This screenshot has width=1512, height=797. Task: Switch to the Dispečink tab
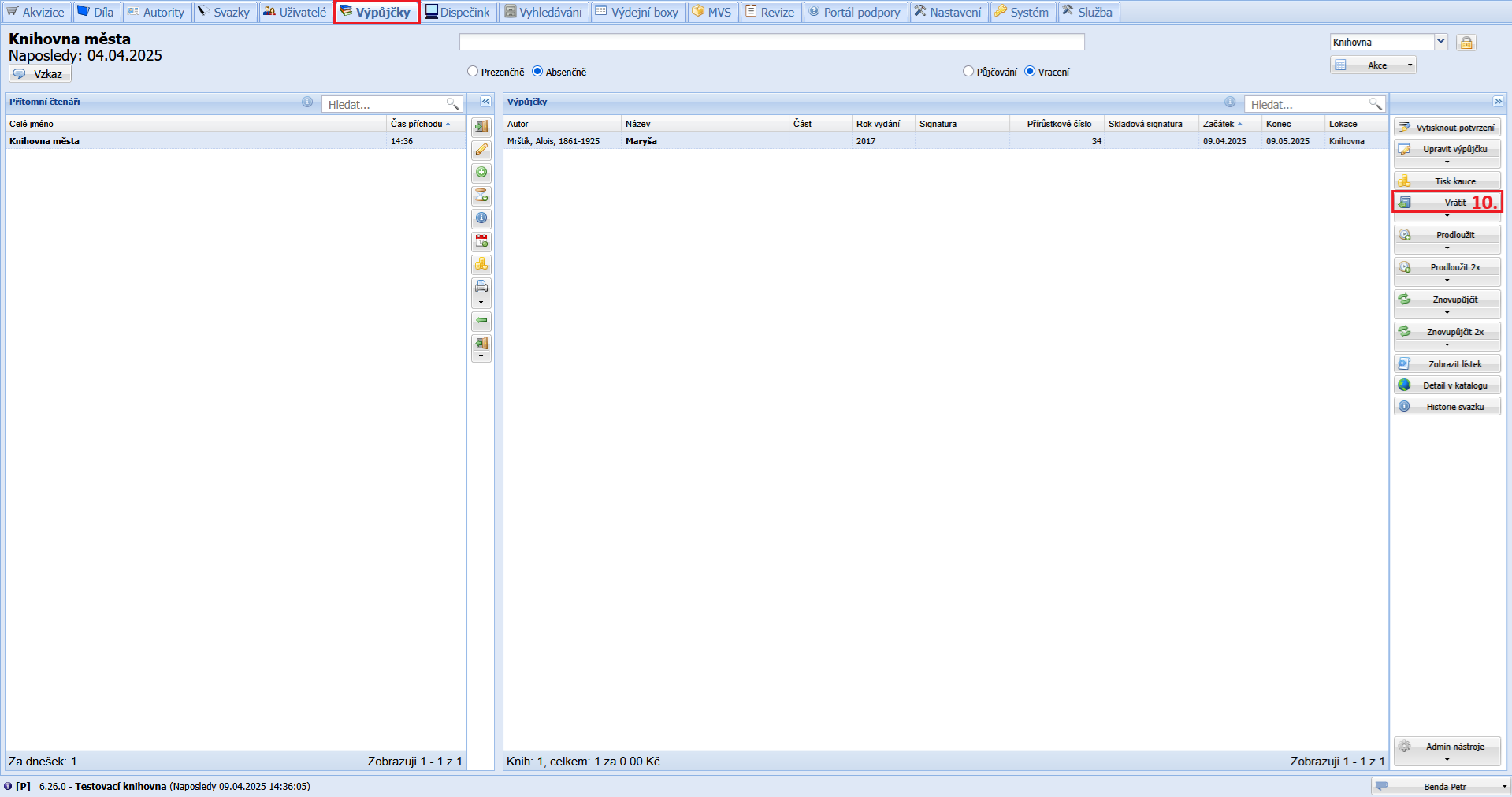coord(458,13)
